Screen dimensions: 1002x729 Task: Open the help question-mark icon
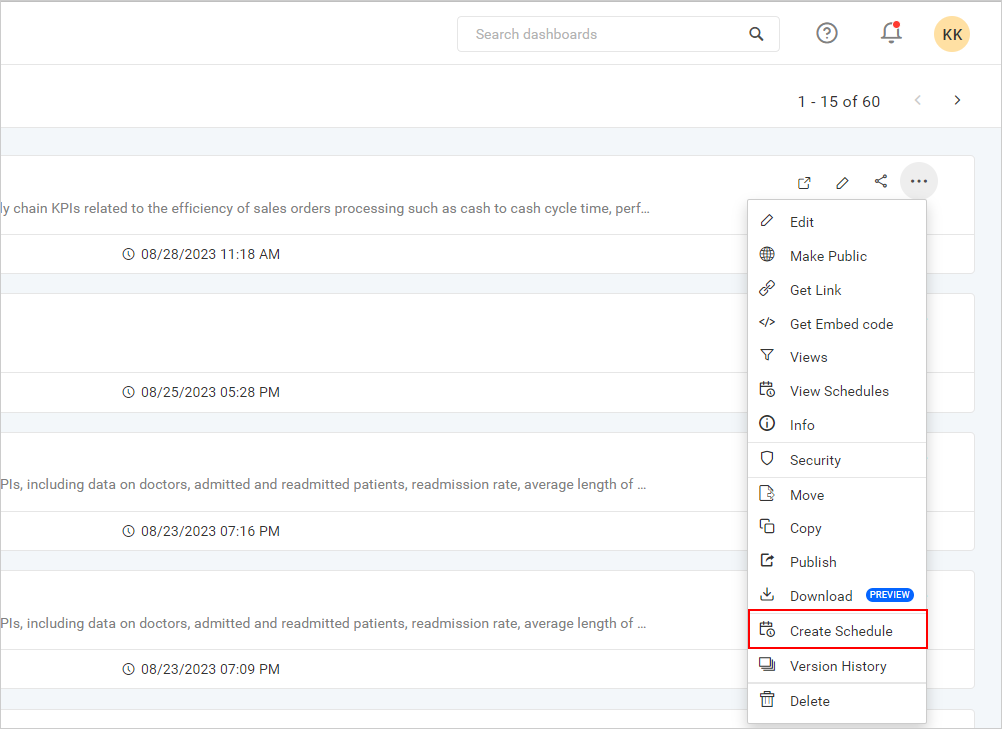[826, 33]
